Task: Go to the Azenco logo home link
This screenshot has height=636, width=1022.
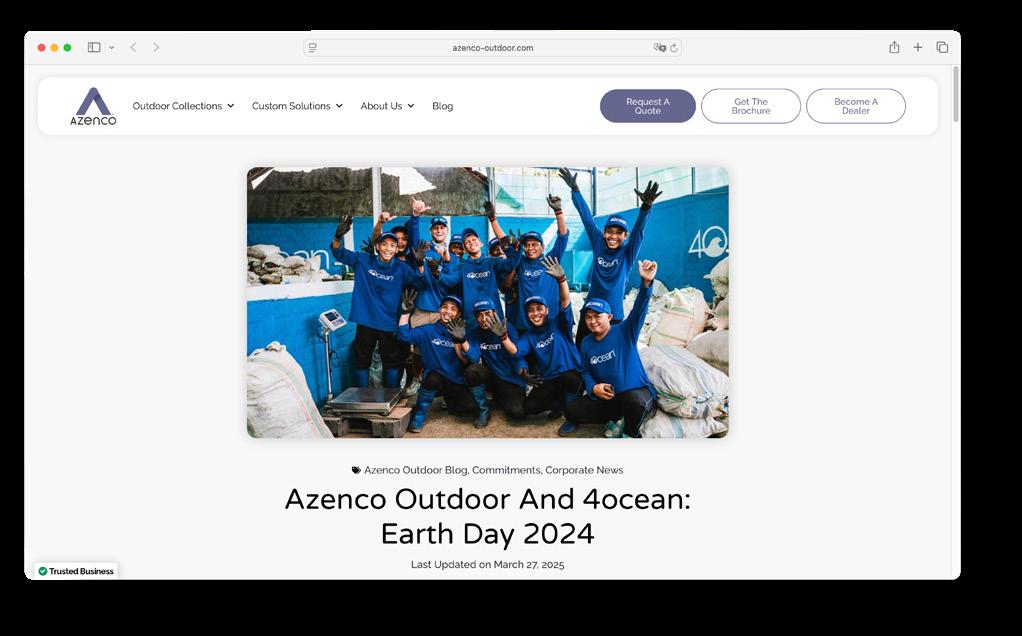Action: tap(93, 106)
